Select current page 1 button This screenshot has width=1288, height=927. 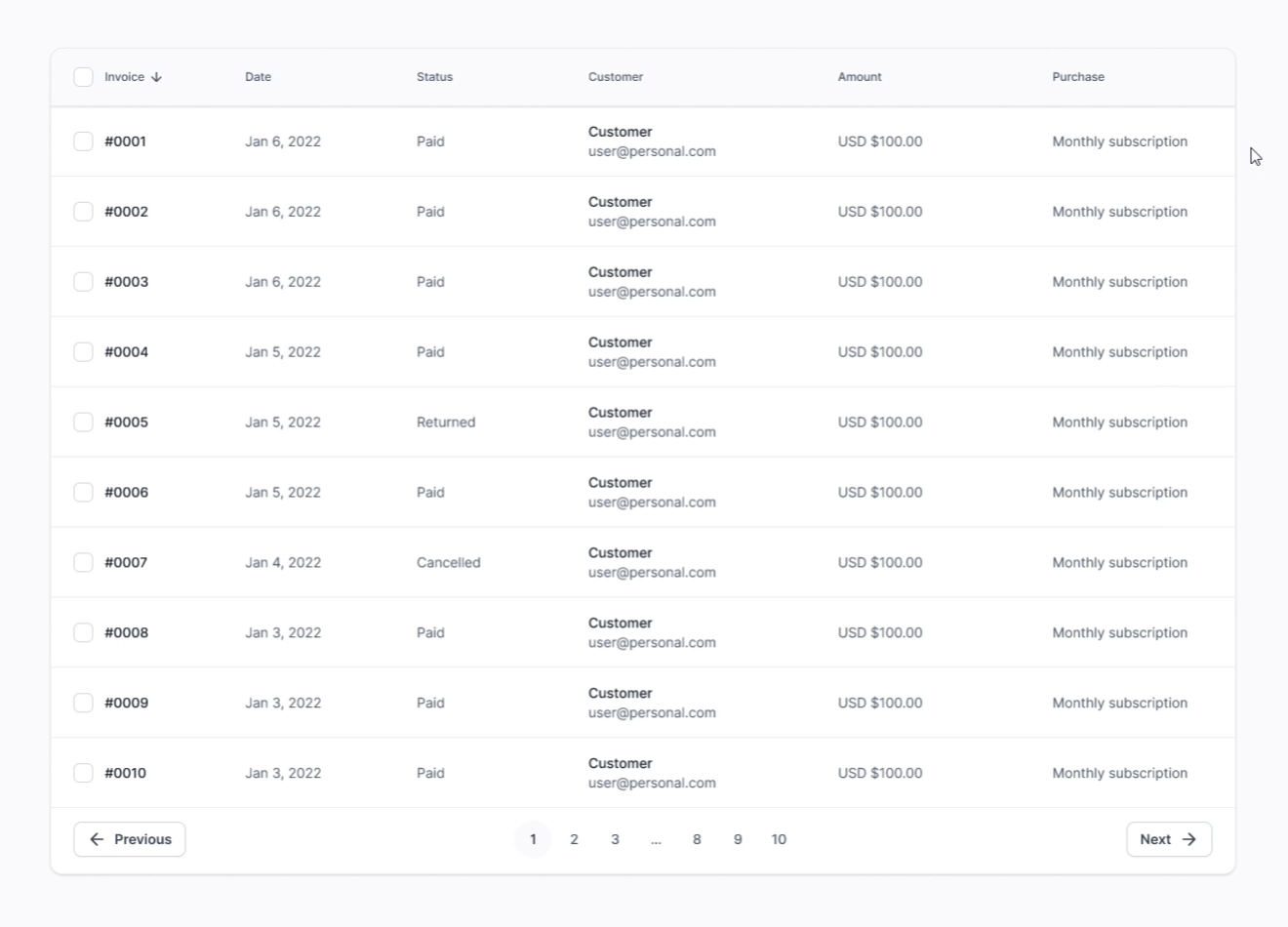533,839
